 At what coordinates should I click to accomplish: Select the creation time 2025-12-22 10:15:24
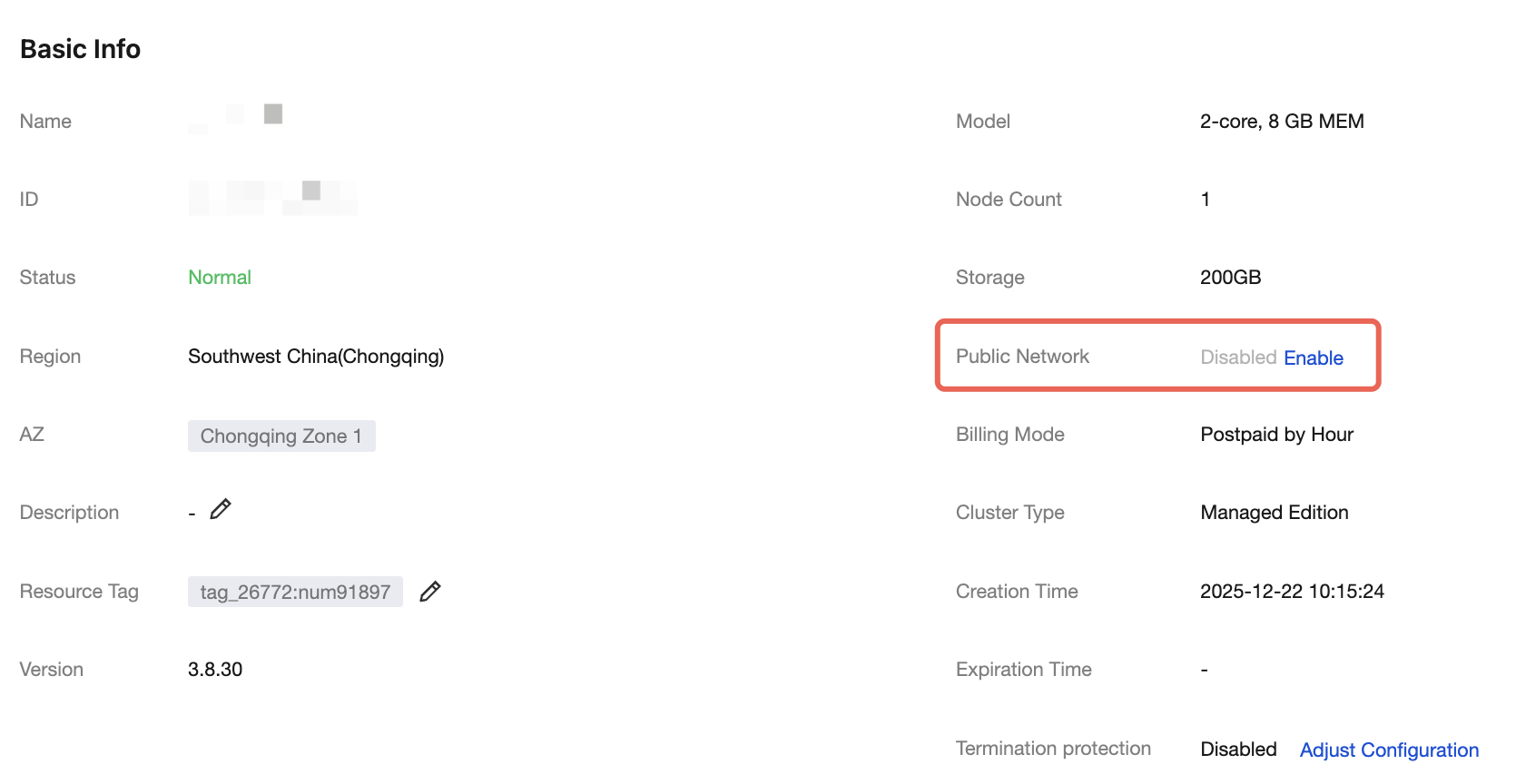tap(1292, 592)
